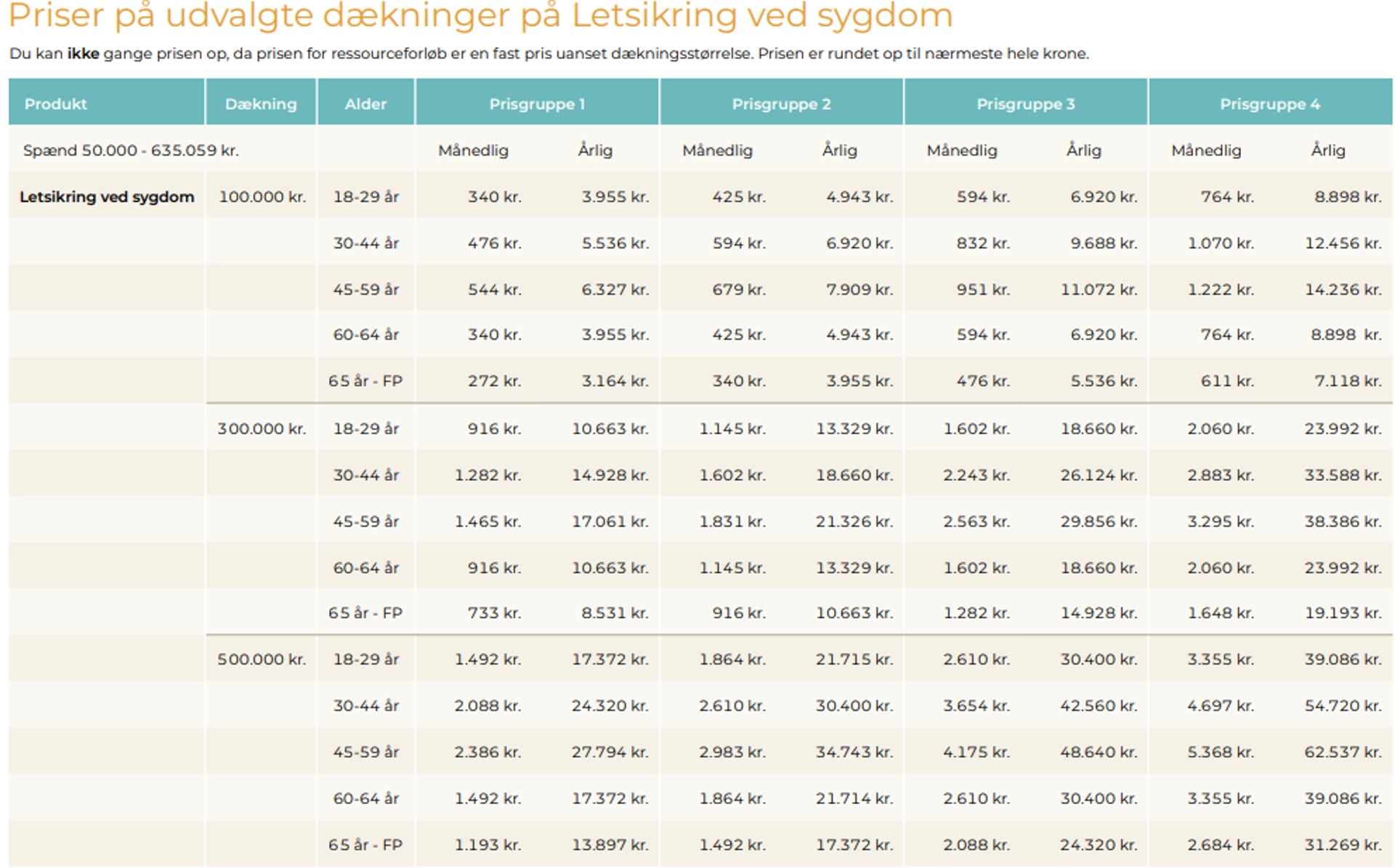Viewport: 1395px width, 868px height.
Task: Click the '17.061 kr.' price cell
Action: tap(610, 522)
